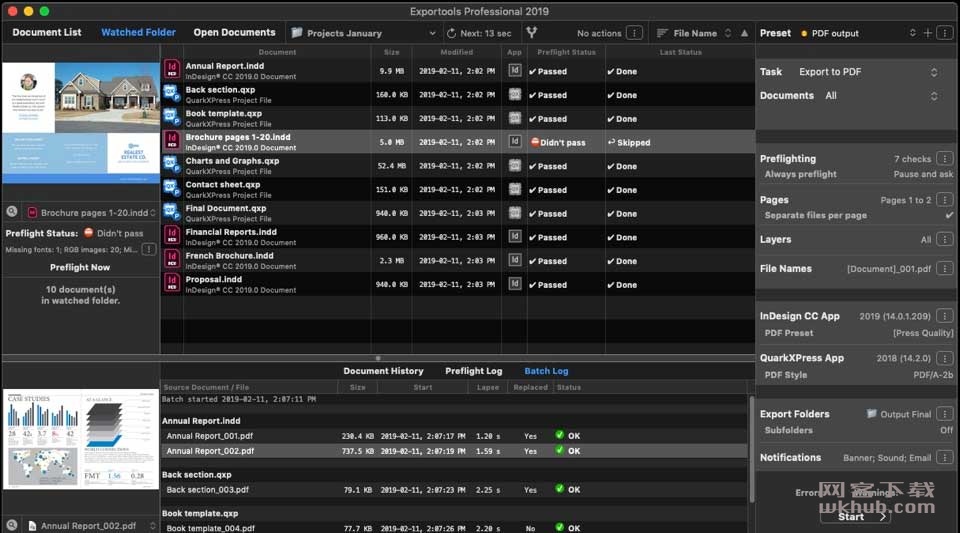Click magnifier icon next to Brochure pages 1-20.indd
Screen dimensions: 960x533
click(x=12, y=212)
